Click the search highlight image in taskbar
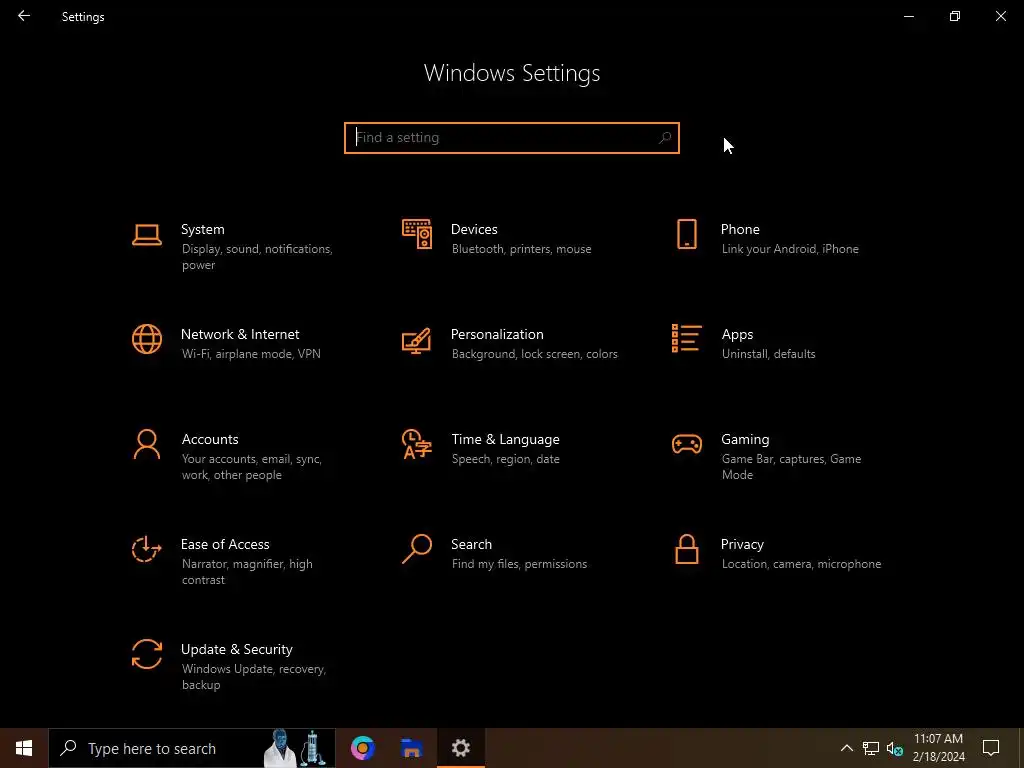Screen dimensions: 1024x768 [295, 748]
